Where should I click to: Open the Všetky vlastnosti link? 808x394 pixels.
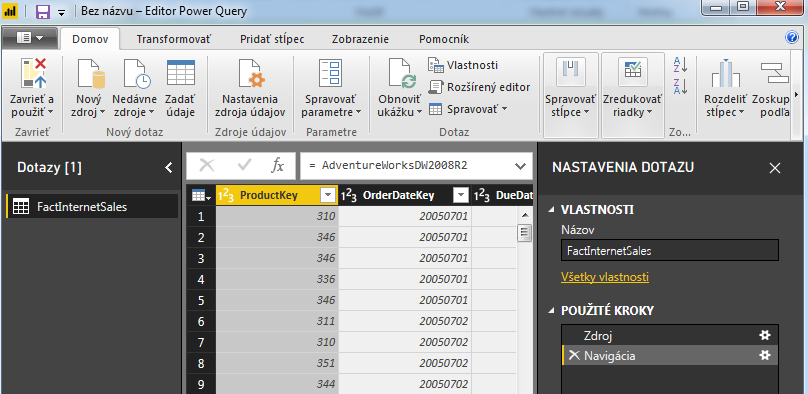point(604,277)
